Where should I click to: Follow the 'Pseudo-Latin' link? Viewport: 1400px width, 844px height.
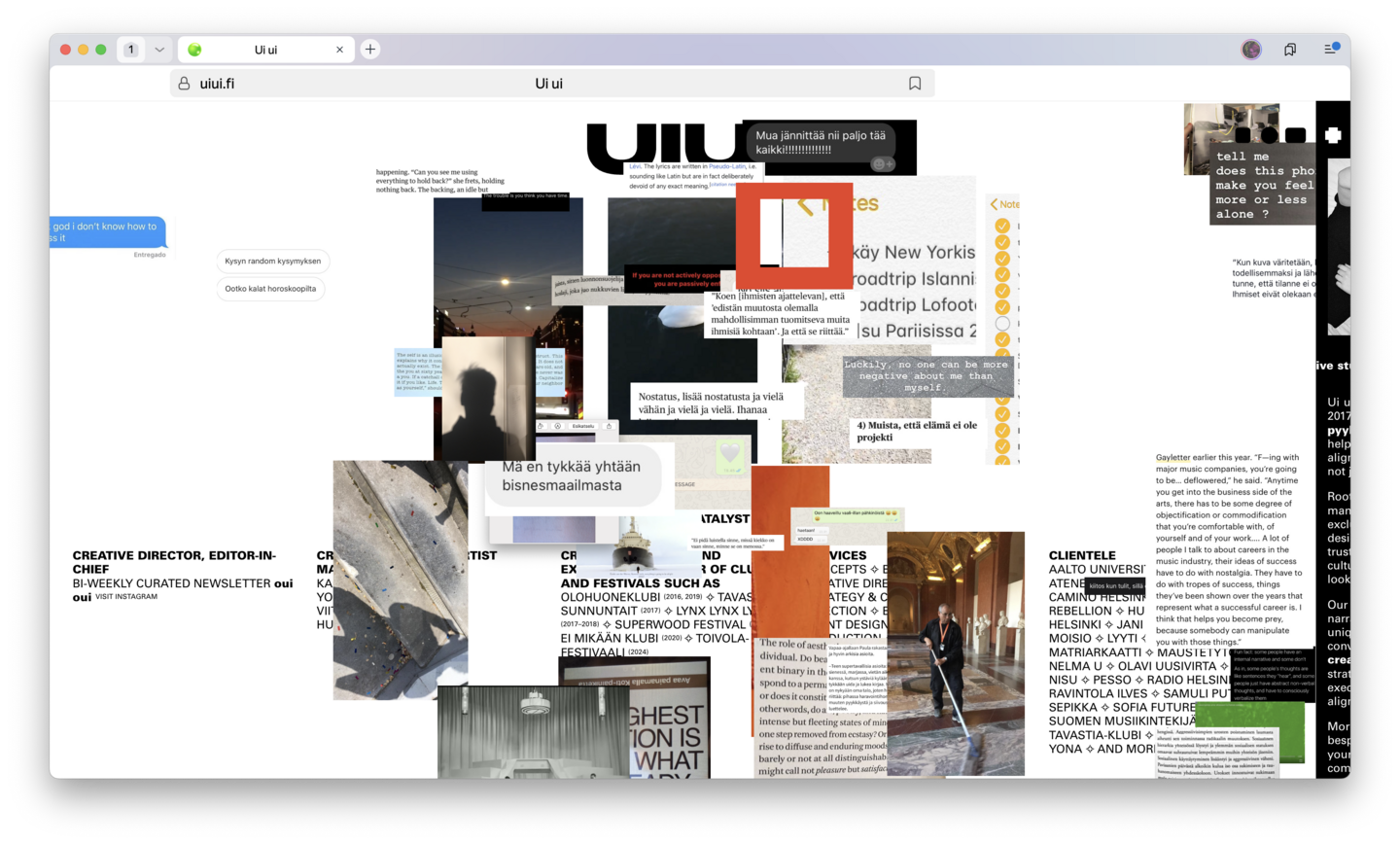(x=727, y=166)
